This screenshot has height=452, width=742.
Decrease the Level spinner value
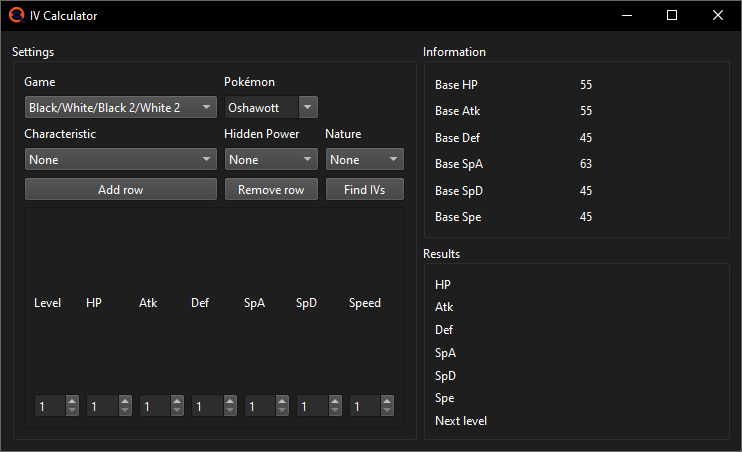72,410
